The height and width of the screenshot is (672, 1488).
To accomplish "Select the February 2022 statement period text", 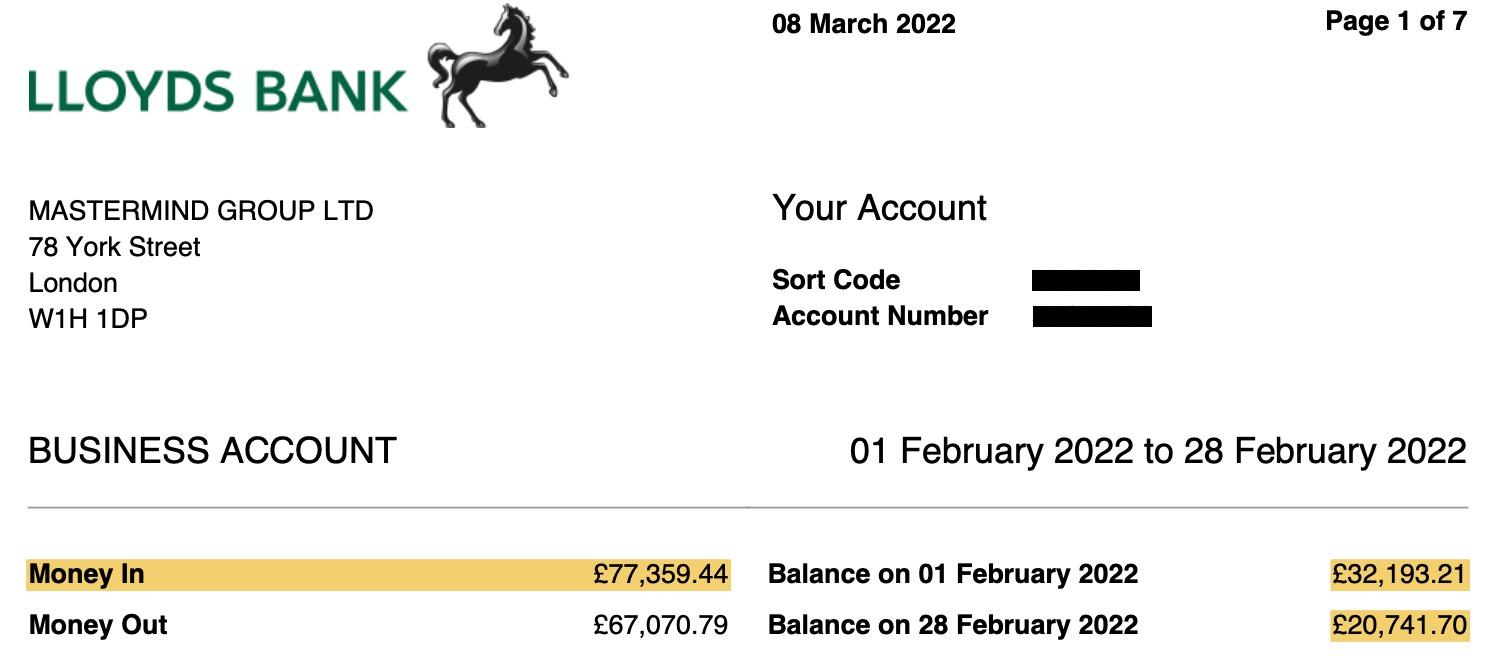I will [1157, 451].
